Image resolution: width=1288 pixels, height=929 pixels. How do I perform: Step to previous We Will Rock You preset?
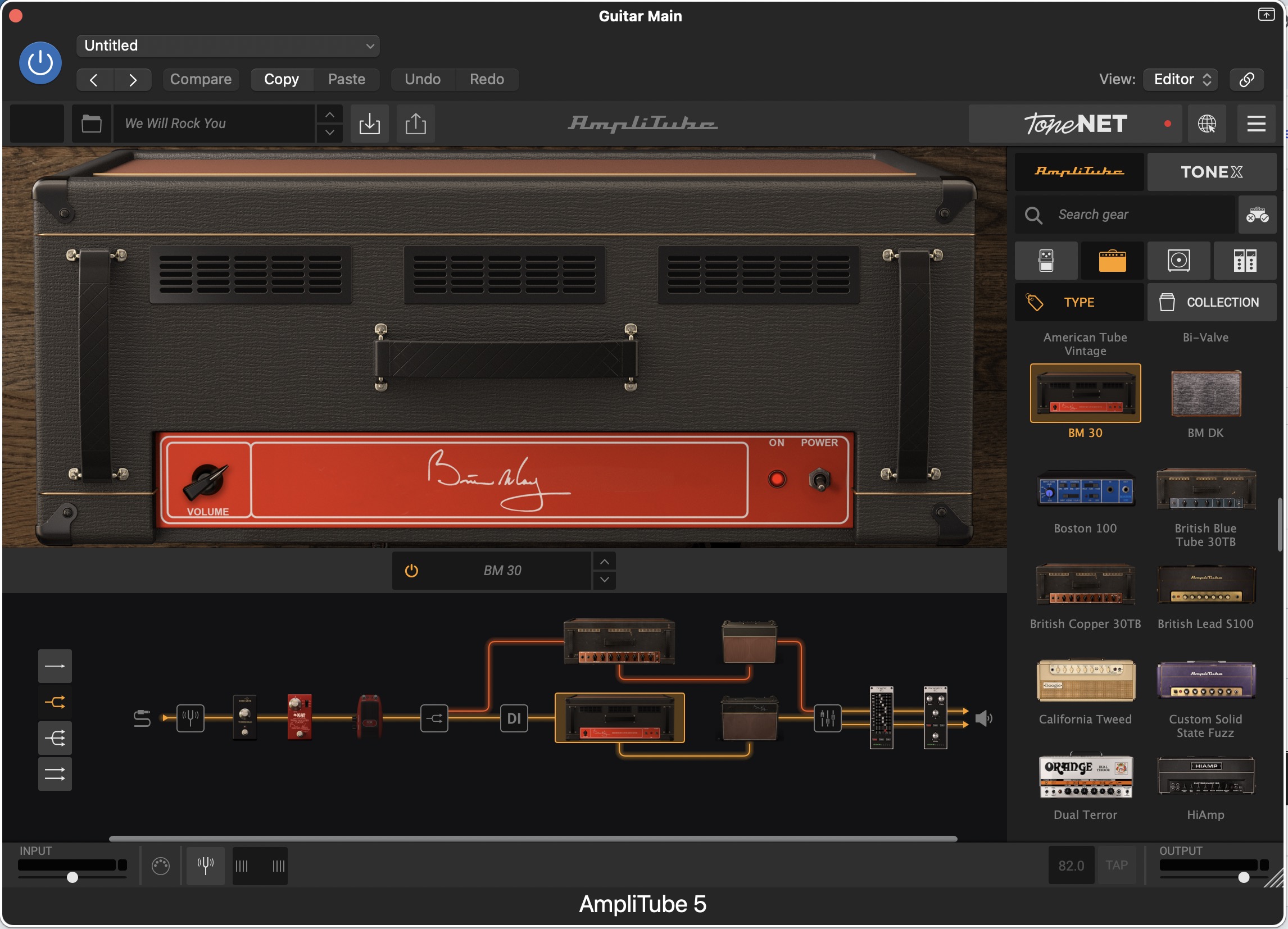point(329,115)
